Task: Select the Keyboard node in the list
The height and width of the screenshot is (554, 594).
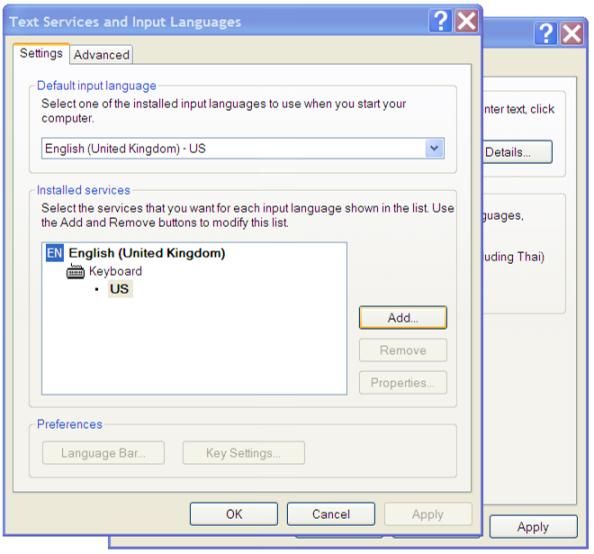Action: coord(116,271)
